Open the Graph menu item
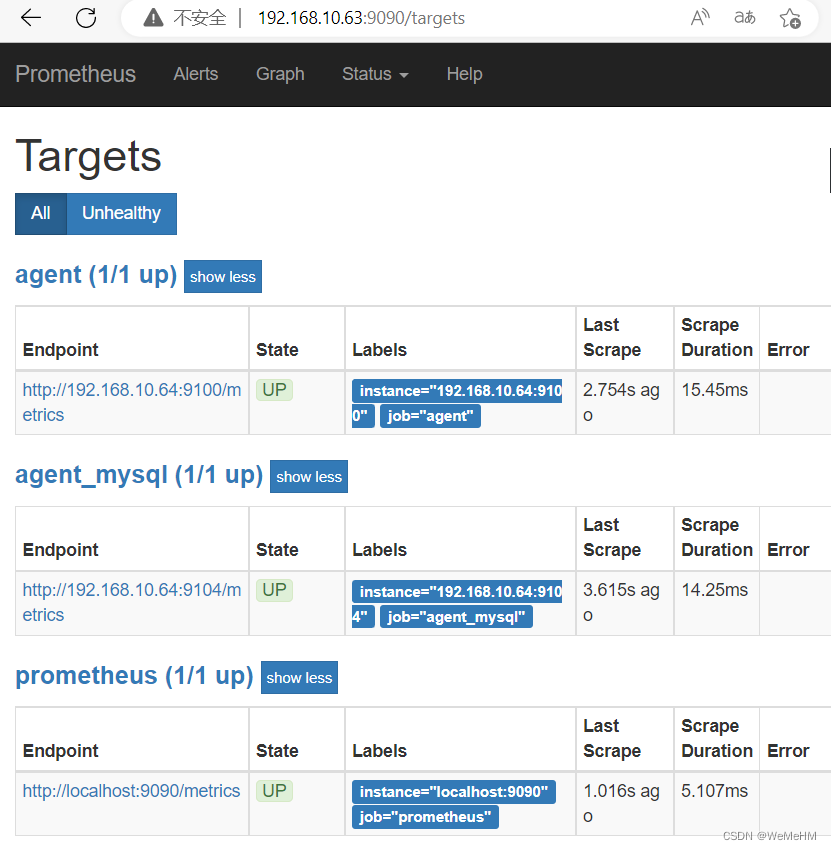This screenshot has height=850, width=831. [280, 74]
